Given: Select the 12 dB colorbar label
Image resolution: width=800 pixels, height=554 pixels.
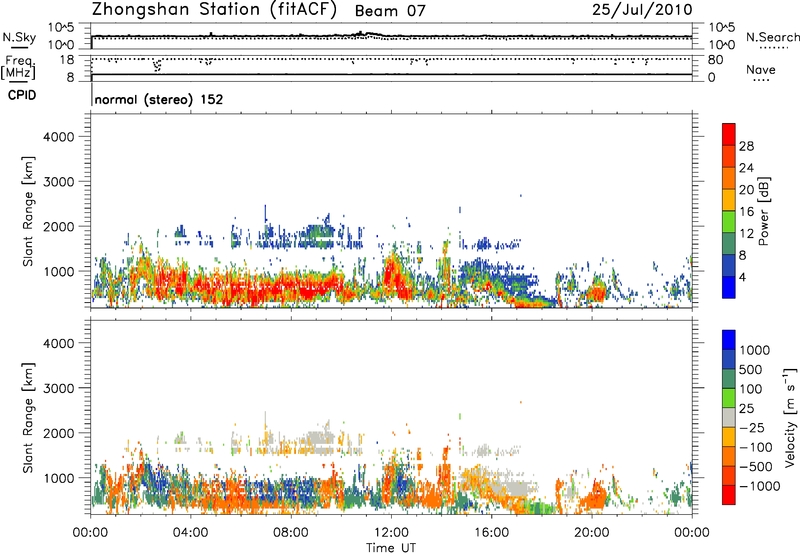Looking at the screenshot, I should click(x=746, y=234).
